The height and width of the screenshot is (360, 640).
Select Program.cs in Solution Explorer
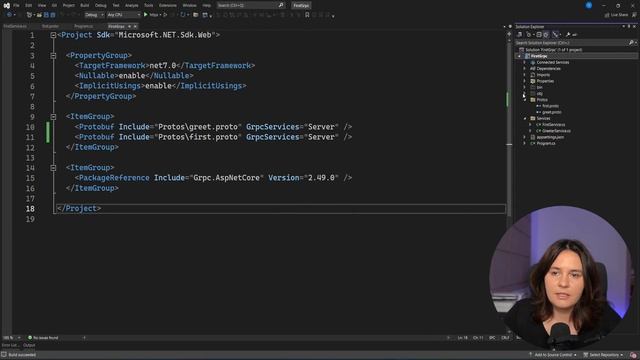546,144
